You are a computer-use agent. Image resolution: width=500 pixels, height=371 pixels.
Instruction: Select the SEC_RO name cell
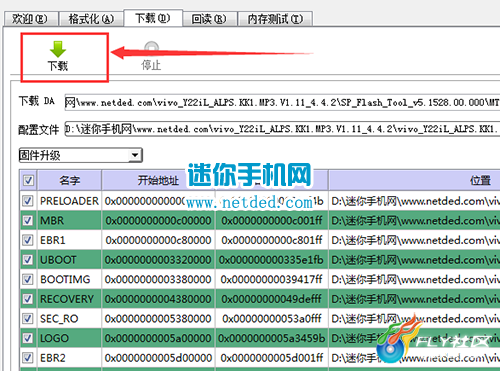click(x=69, y=319)
